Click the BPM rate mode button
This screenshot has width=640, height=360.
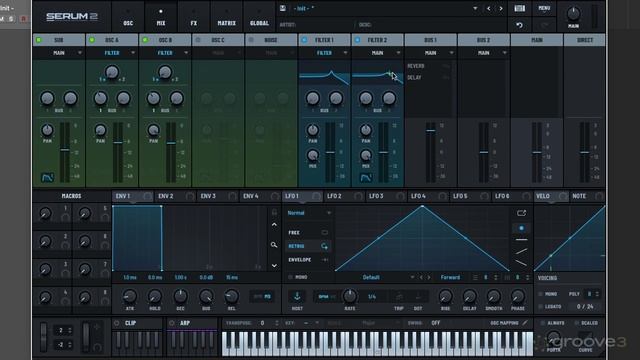pos(323,297)
